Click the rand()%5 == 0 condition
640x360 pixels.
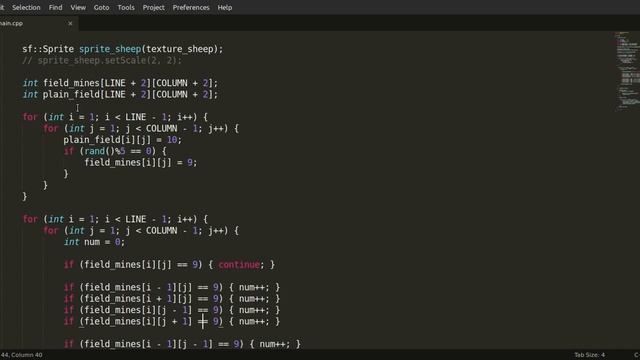click(118, 151)
